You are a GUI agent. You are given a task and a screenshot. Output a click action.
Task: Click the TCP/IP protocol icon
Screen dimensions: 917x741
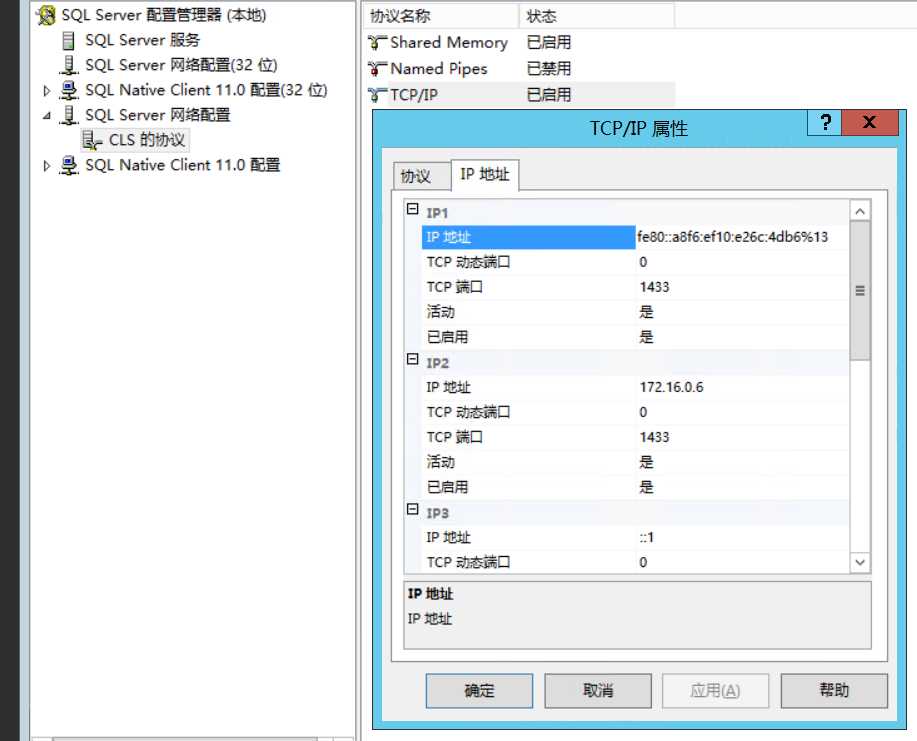(x=377, y=95)
